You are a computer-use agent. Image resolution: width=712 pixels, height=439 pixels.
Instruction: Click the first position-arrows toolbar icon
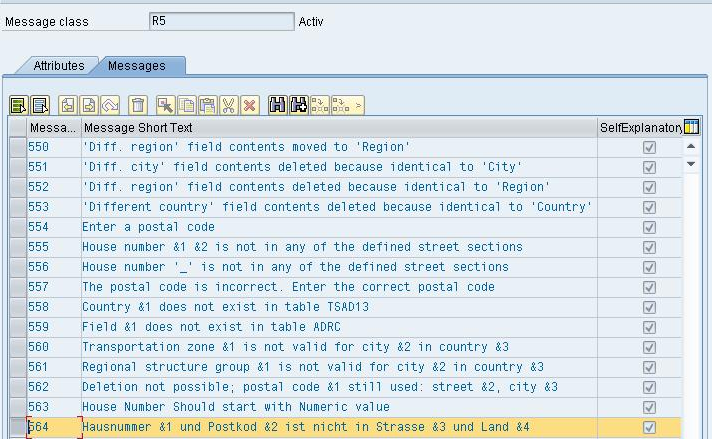320,105
